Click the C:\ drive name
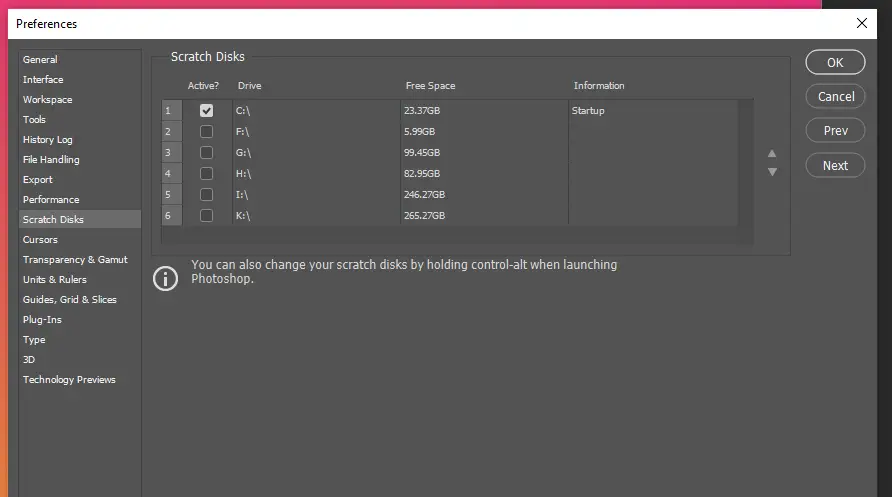This screenshot has height=497, width=892. [243, 111]
